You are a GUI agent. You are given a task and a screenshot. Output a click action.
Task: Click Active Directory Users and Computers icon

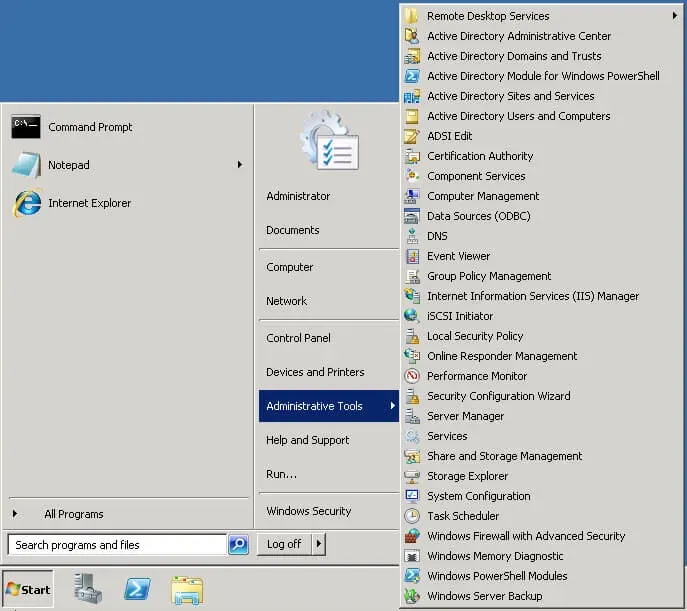tap(412, 116)
